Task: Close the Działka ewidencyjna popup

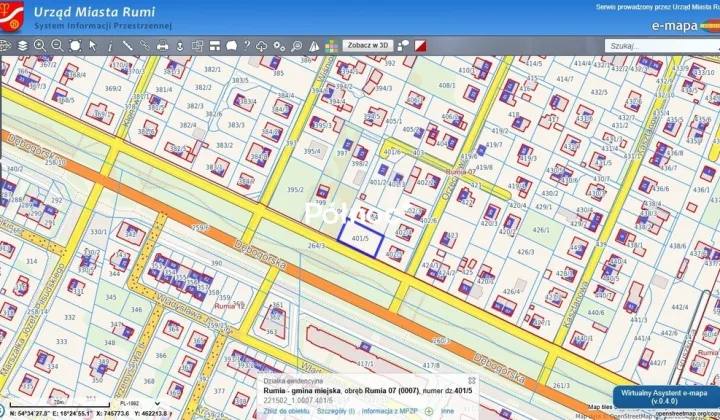Action: click(x=472, y=381)
